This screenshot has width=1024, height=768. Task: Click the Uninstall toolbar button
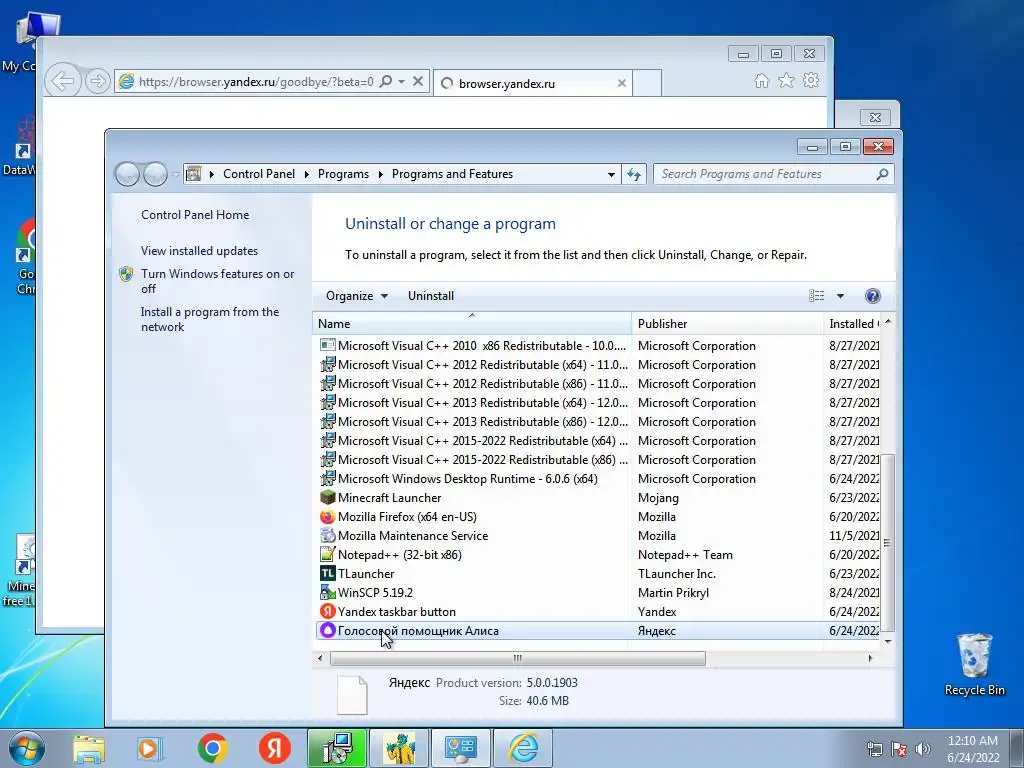[431, 296]
